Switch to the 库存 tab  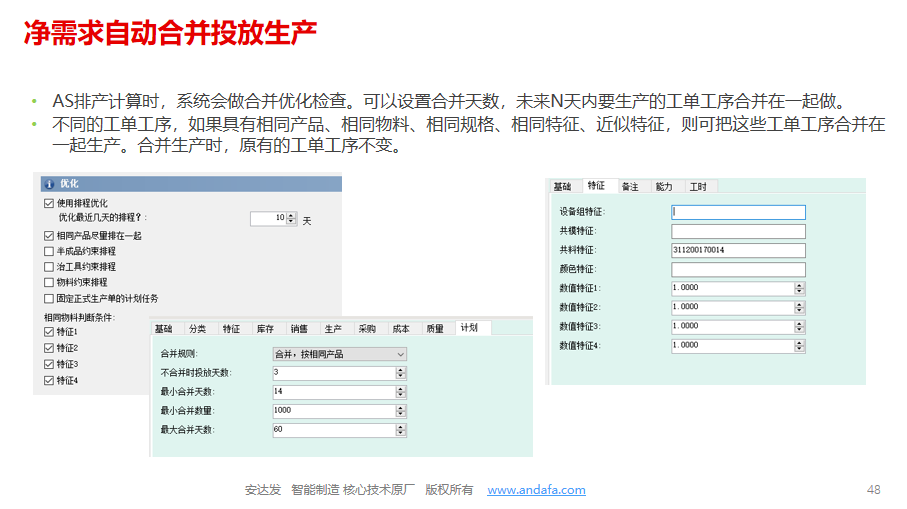pos(265,328)
